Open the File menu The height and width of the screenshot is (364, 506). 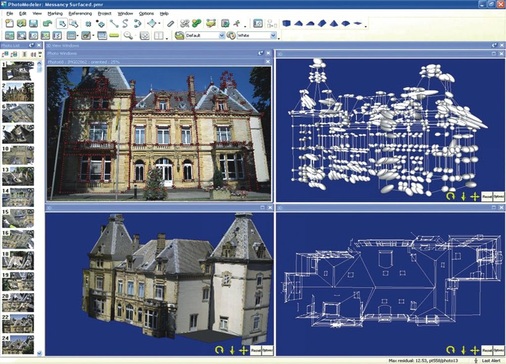(x=9, y=13)
